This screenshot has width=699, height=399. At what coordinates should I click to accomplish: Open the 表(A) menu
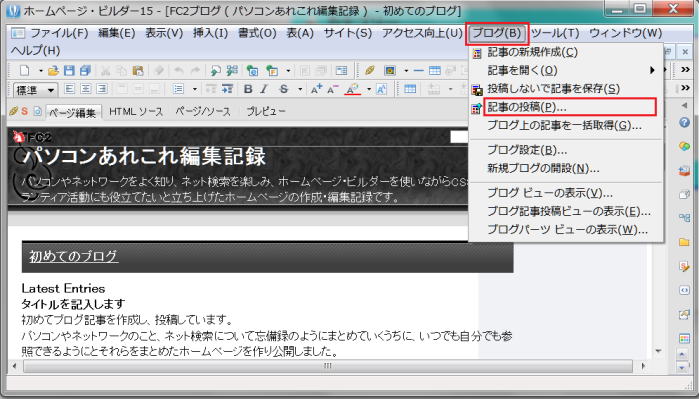300,33
